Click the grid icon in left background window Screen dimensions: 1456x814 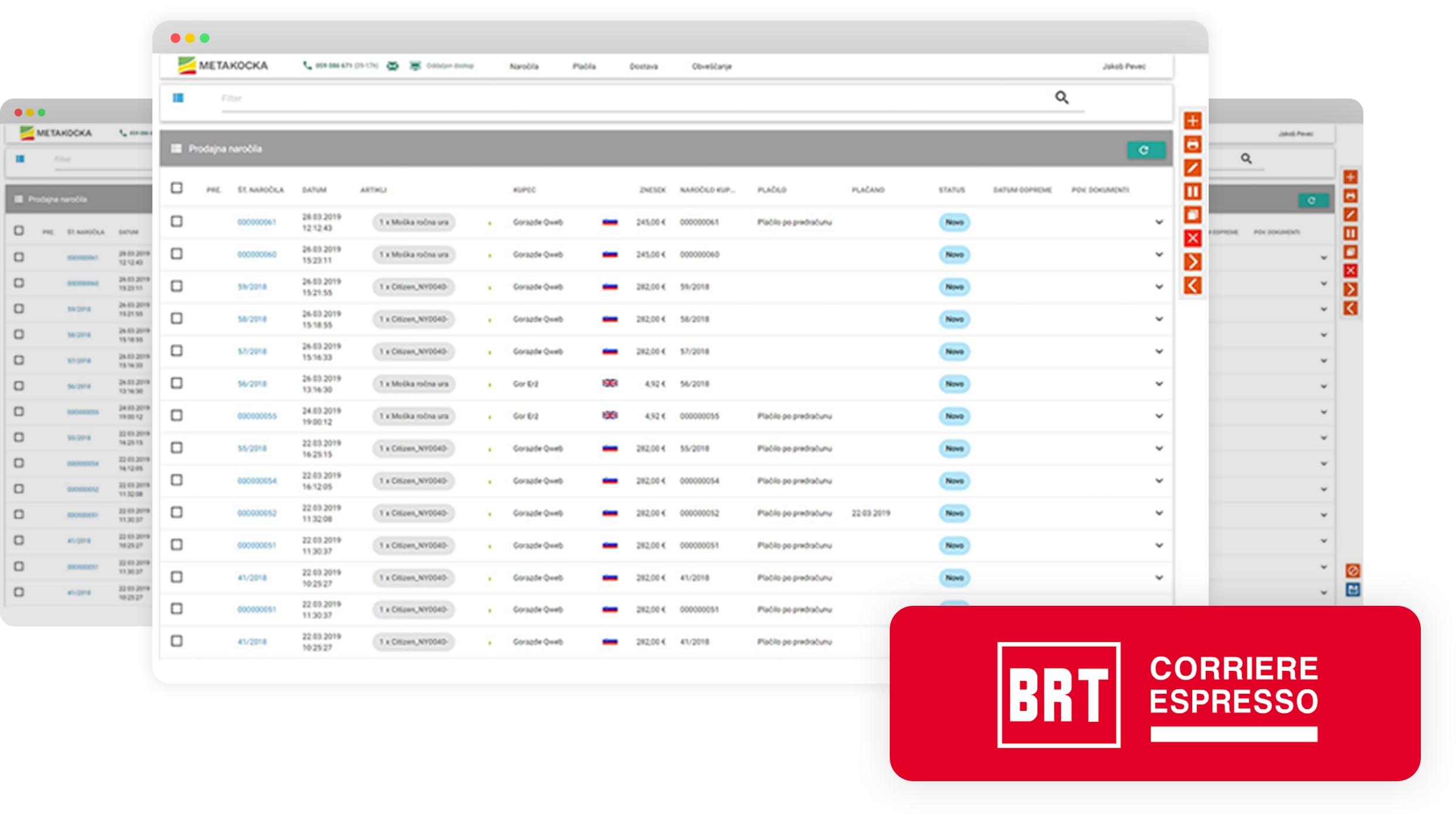pyautogui.click(x=21, y=159)
